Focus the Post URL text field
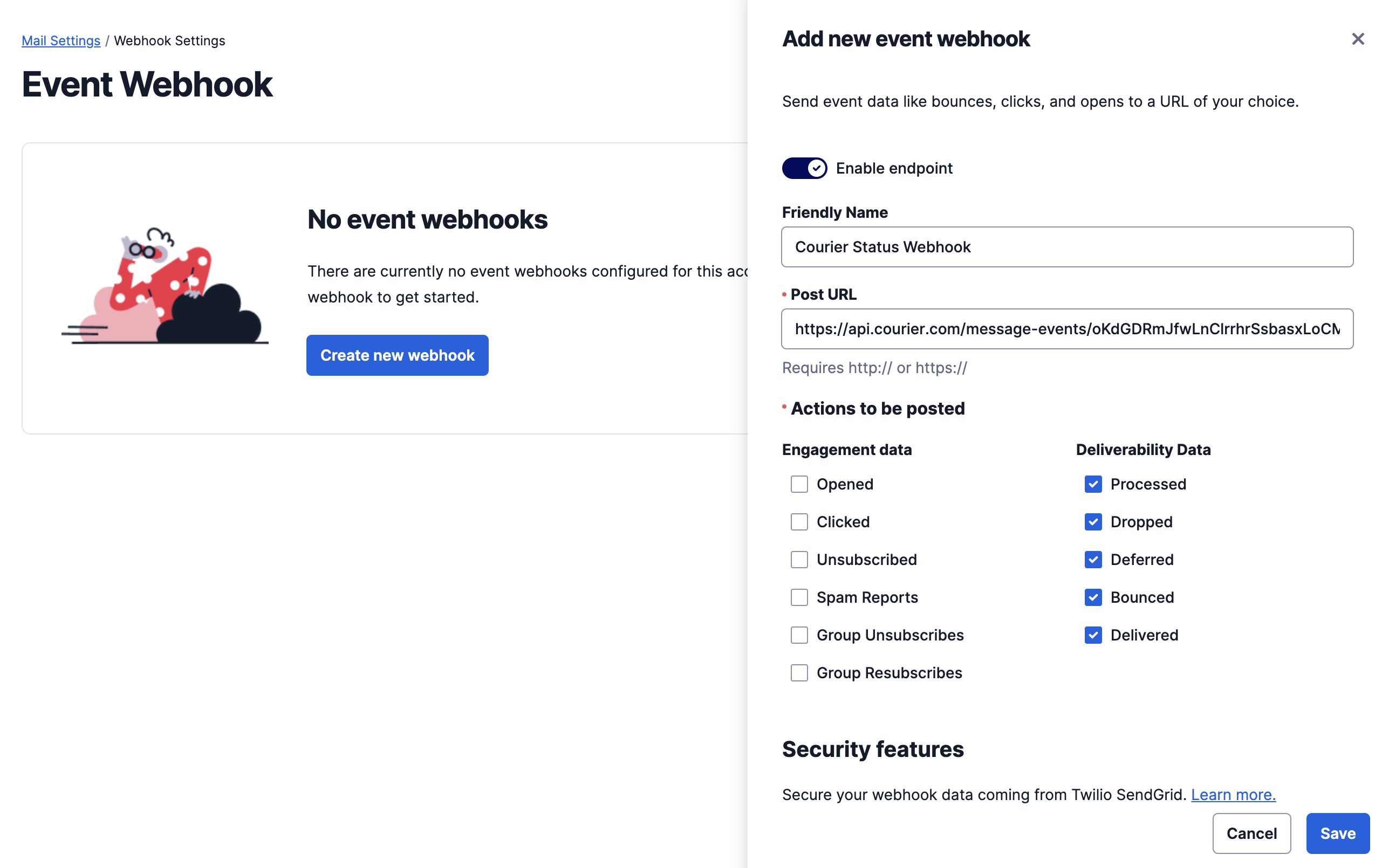1382x868 pixels. tap(1067, 329)
